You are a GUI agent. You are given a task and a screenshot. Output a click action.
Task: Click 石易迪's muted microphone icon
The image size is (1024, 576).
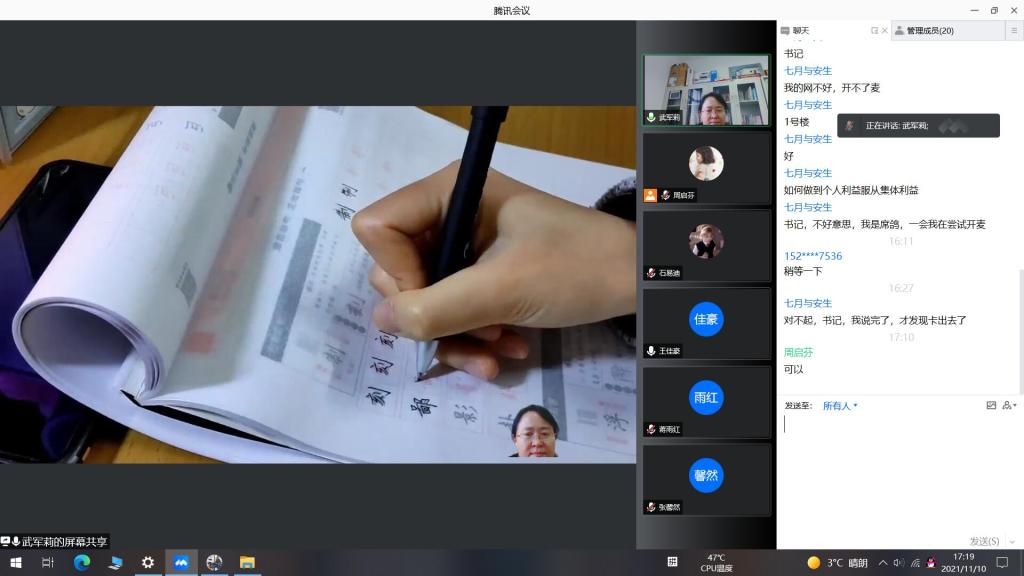(x=651, y=273)
